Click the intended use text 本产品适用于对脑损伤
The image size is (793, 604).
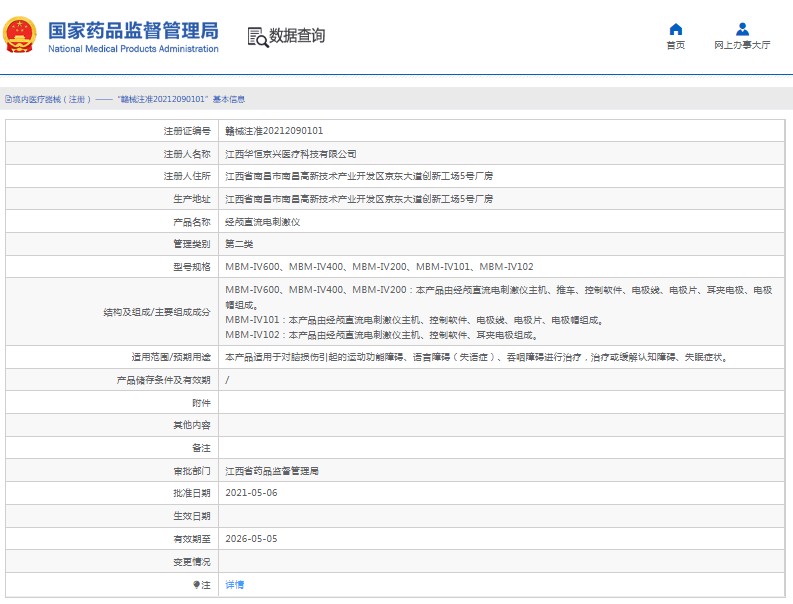point(477,357)
